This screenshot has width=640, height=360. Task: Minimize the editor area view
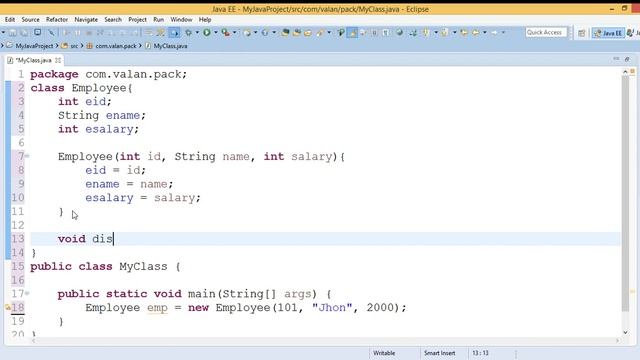coord(616,59)
